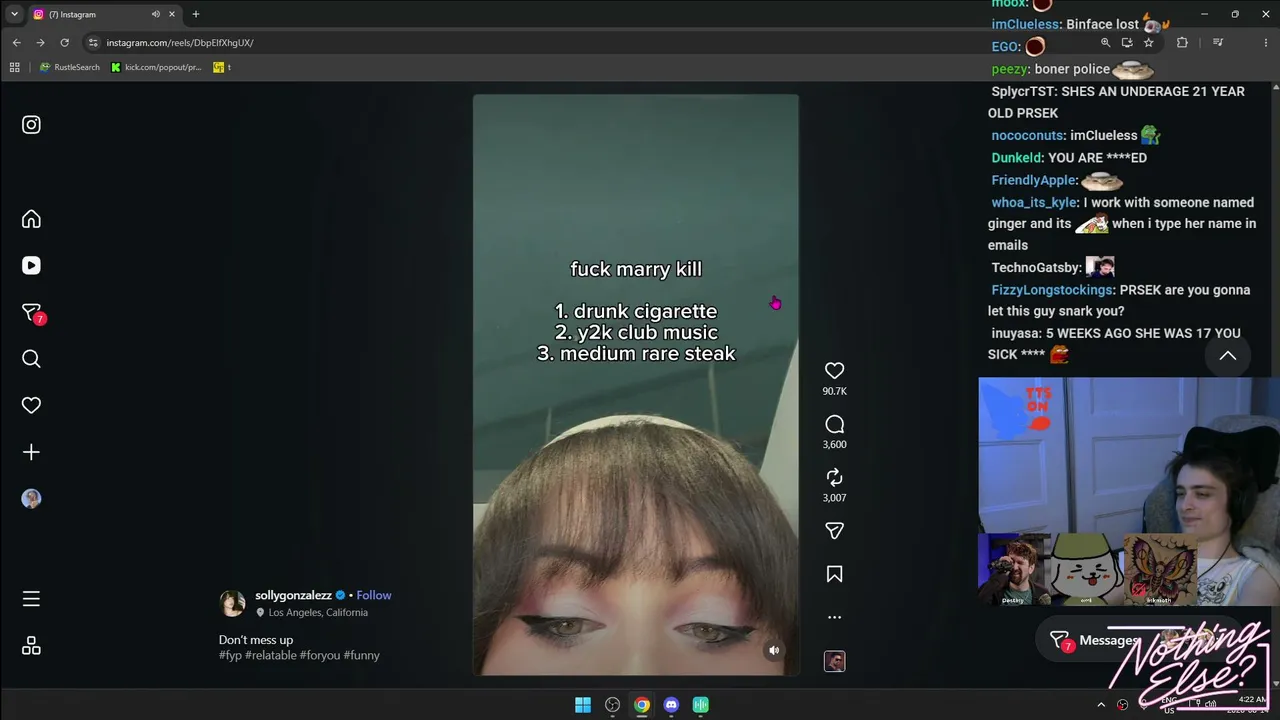
Task: Mute the Instagram tab via speaker icon
Action: pyautogui.click(x=156, y=14)
